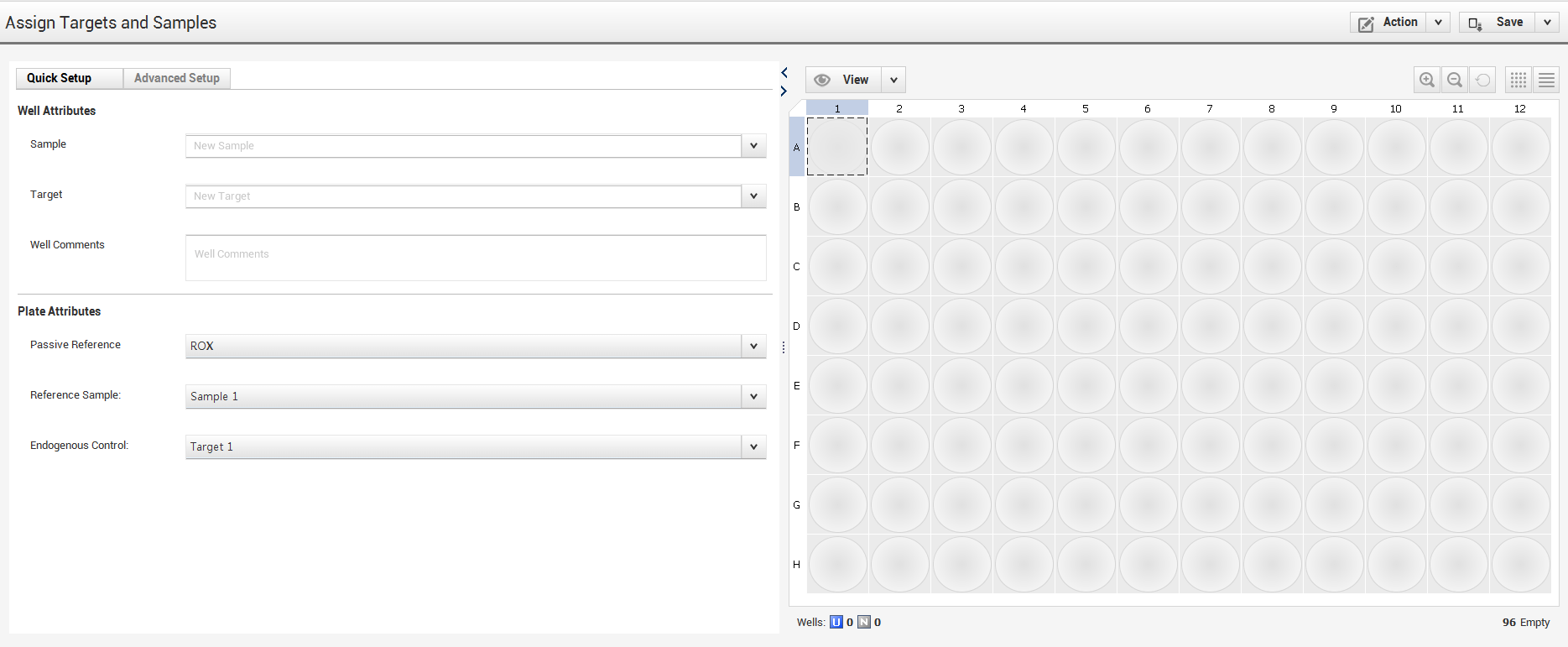Screen dimensions: 1568x647
Task: Open the Sample dropdown list
Action: [x=753, y=146]
